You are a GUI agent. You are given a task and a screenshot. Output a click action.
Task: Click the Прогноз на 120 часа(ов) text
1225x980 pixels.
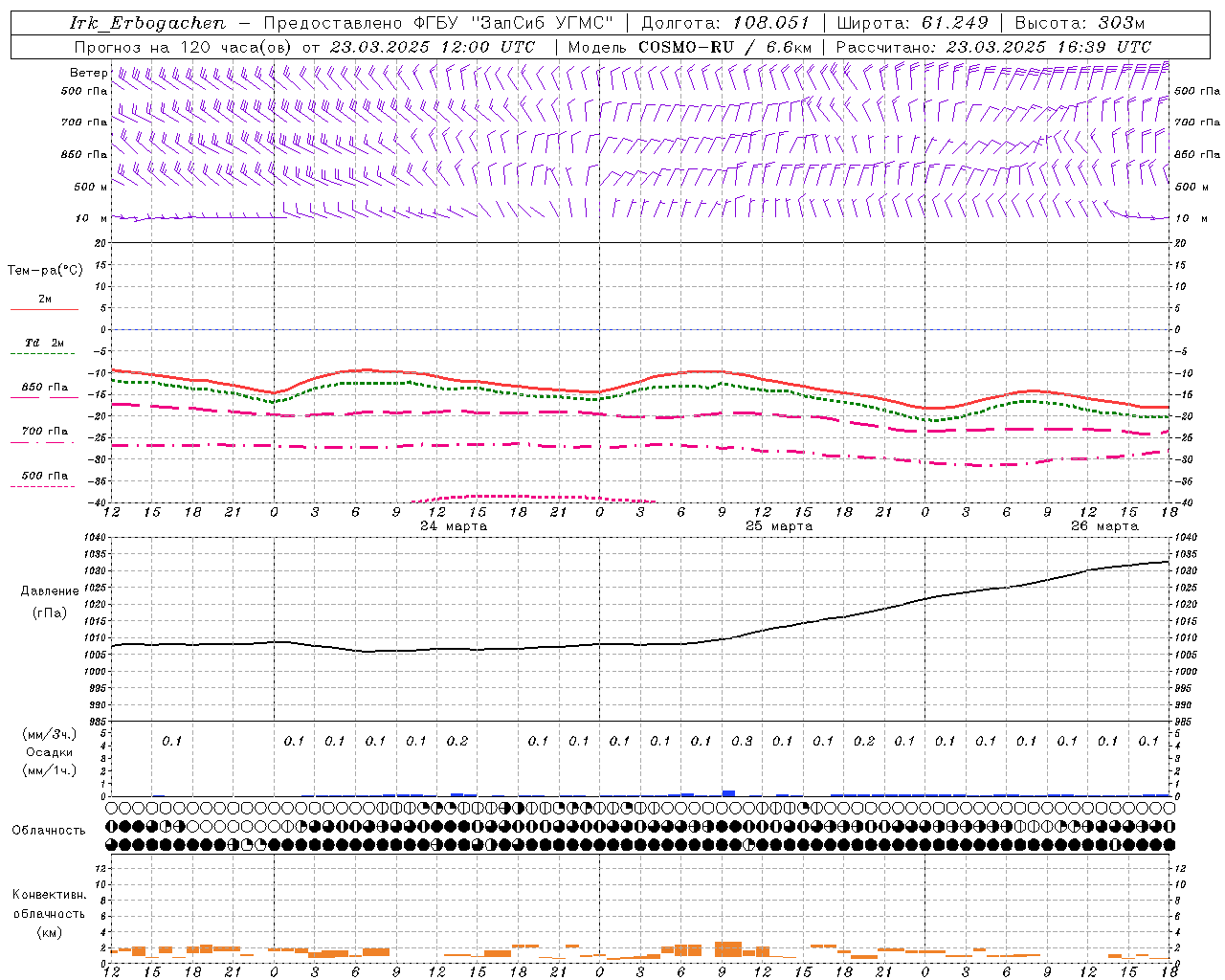[184, 47]
